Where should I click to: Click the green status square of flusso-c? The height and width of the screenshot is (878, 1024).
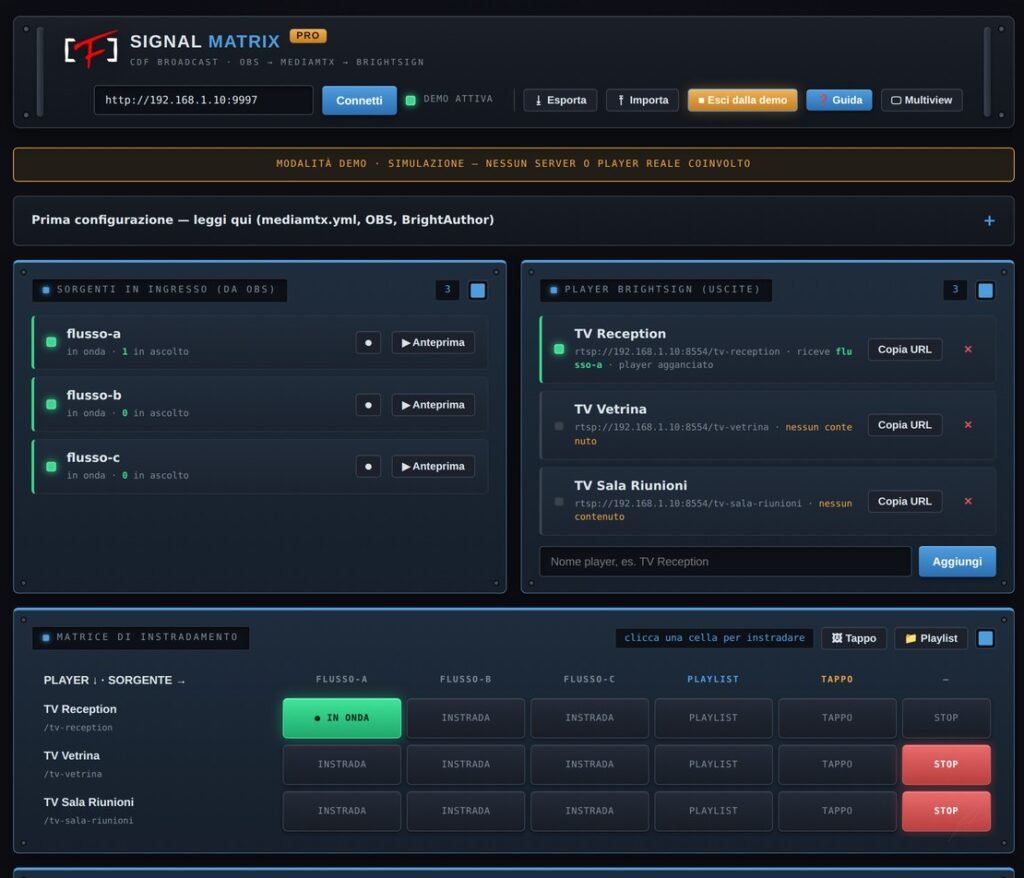(x=51, y=466)
